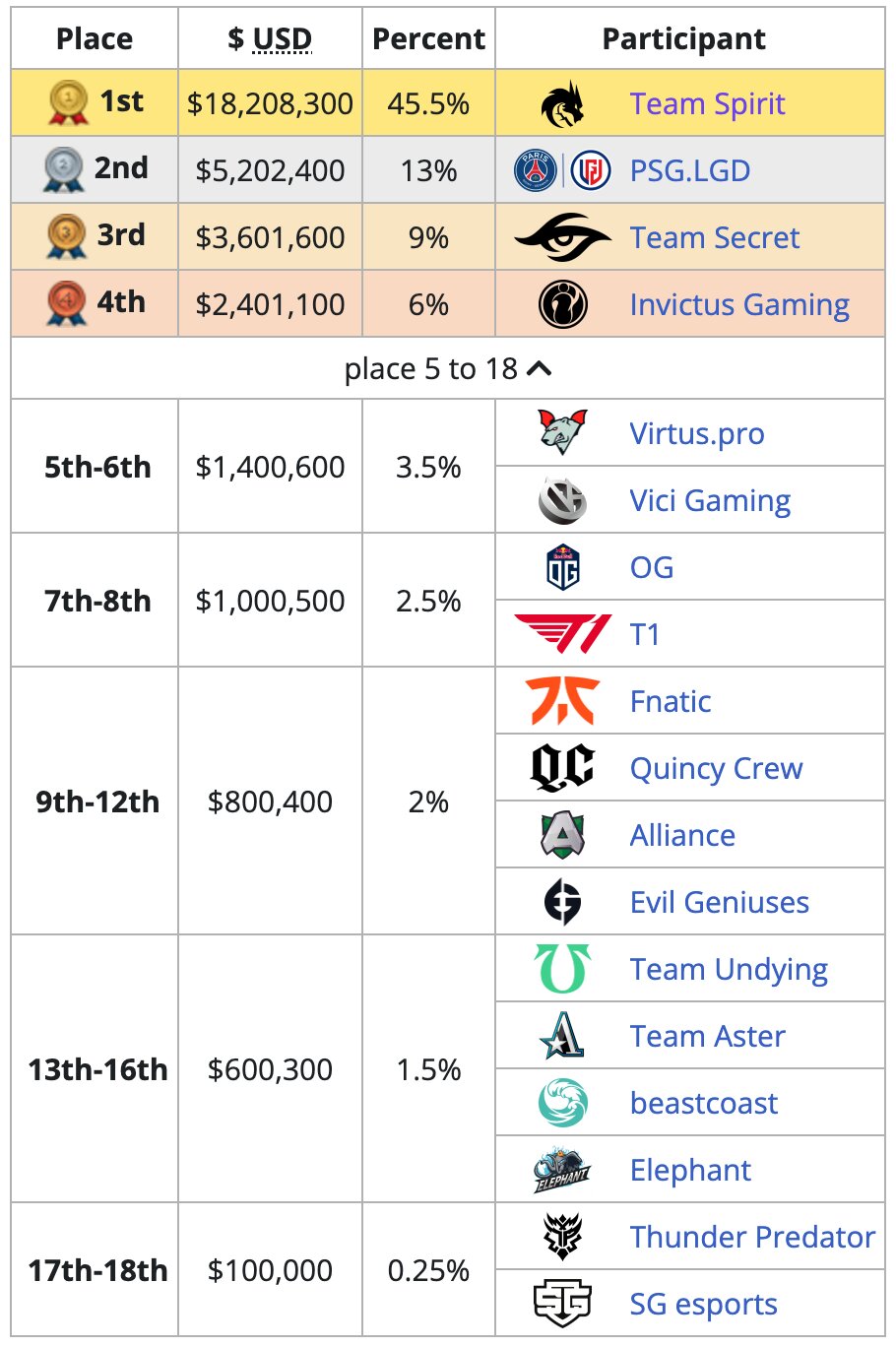Click the Team Secret eye logo
Screen dimensions: 896x1347
coord(562,237)
